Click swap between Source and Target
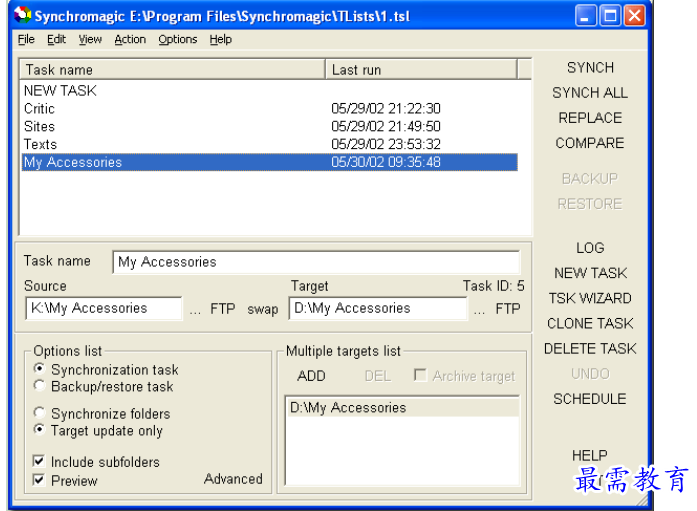 (263, 309)
